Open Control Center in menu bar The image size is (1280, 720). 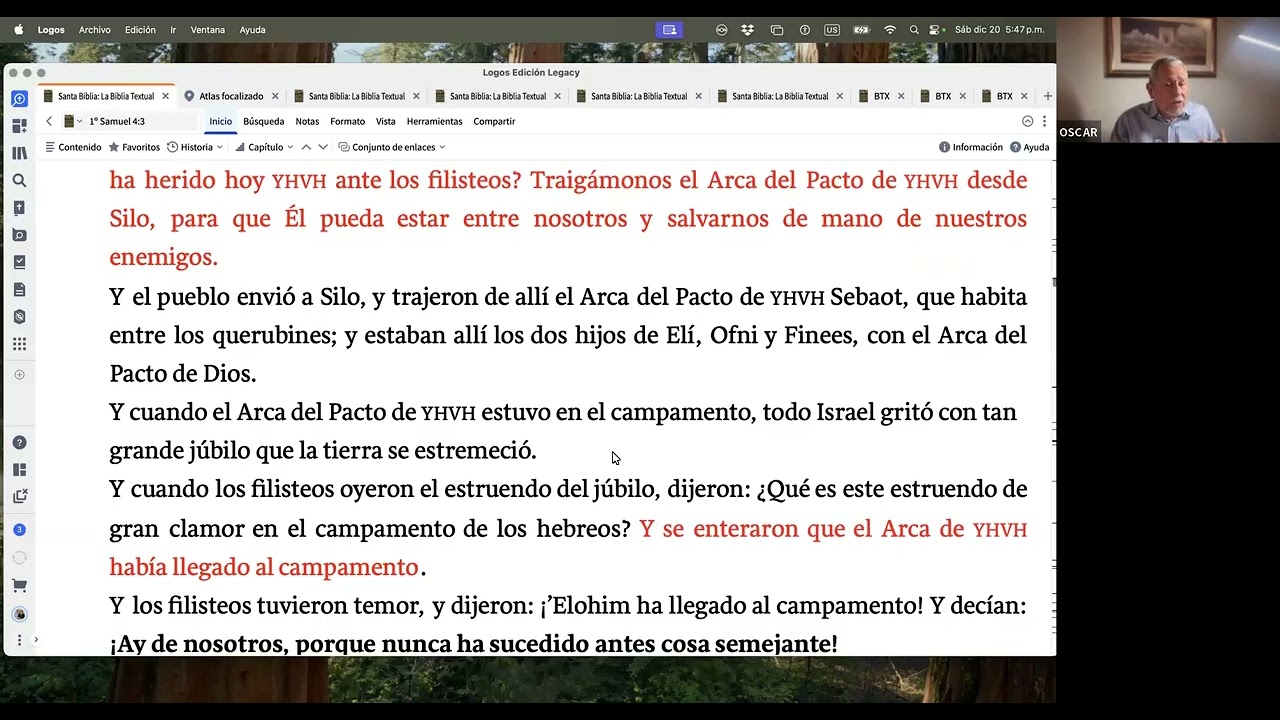pos(935,30)
